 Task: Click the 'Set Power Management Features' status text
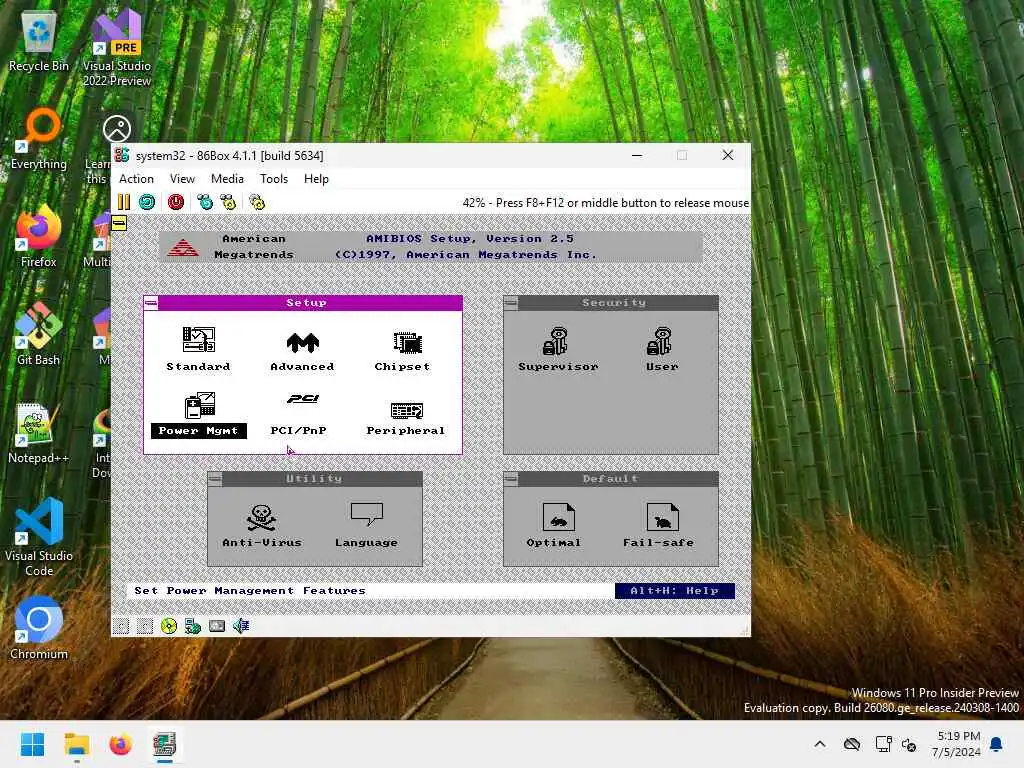(x=250, y=590)
